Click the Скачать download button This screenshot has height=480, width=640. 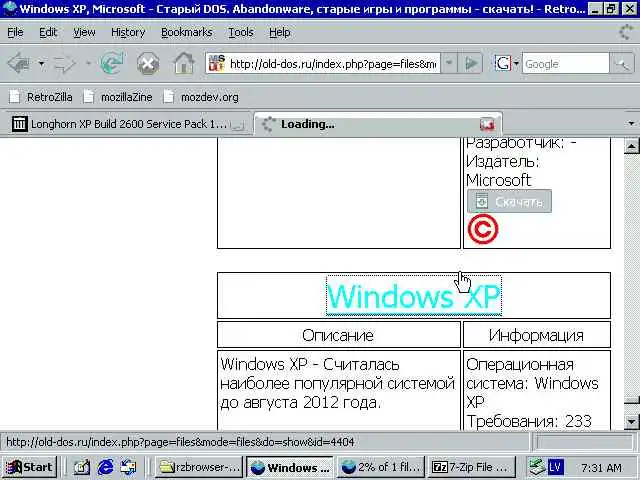point(509,201)
